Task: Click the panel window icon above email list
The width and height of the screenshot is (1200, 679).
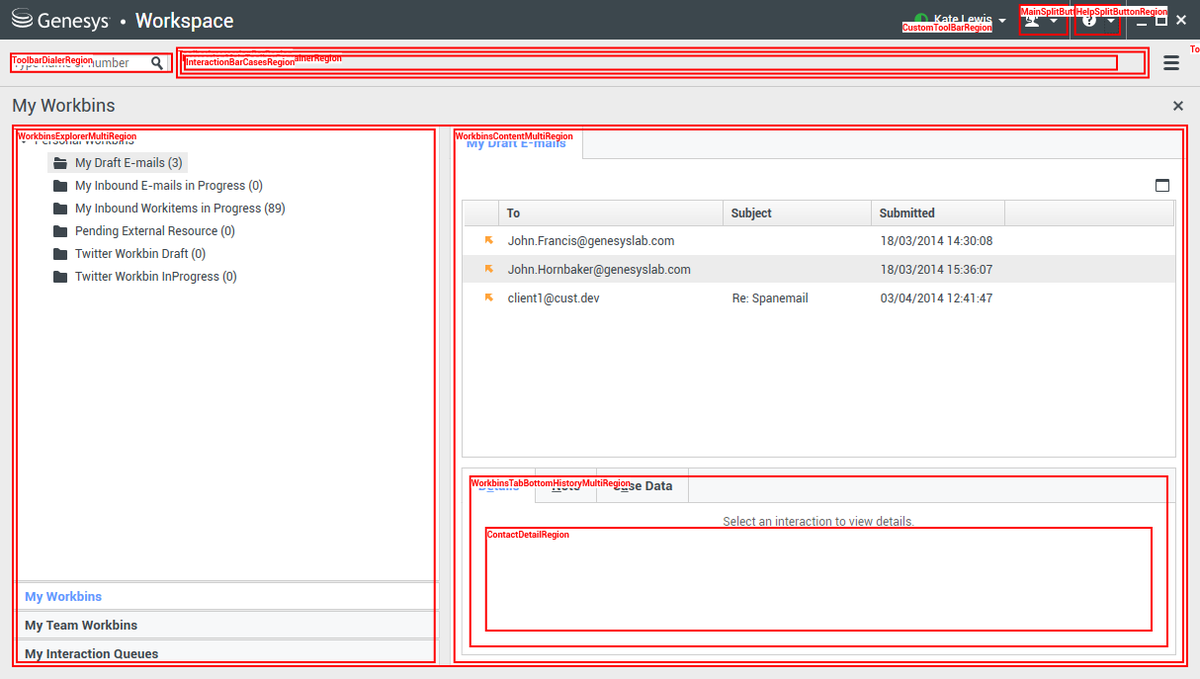Action: pyautogui.click(x=1162, y=185)
